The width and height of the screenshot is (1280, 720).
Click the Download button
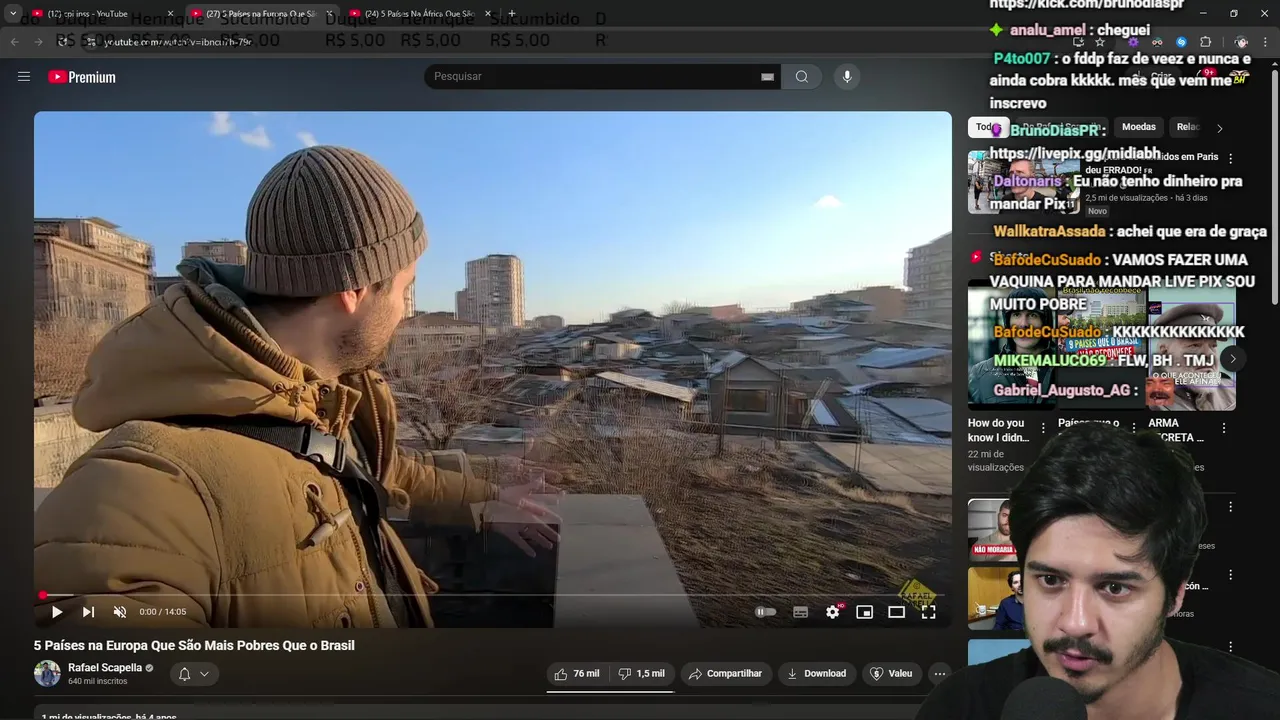click(816, 674)
